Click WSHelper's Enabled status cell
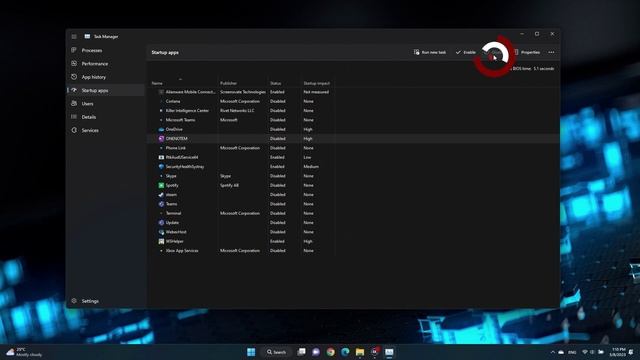The height and width of the screenshot is (360, 640). [277, 241]
